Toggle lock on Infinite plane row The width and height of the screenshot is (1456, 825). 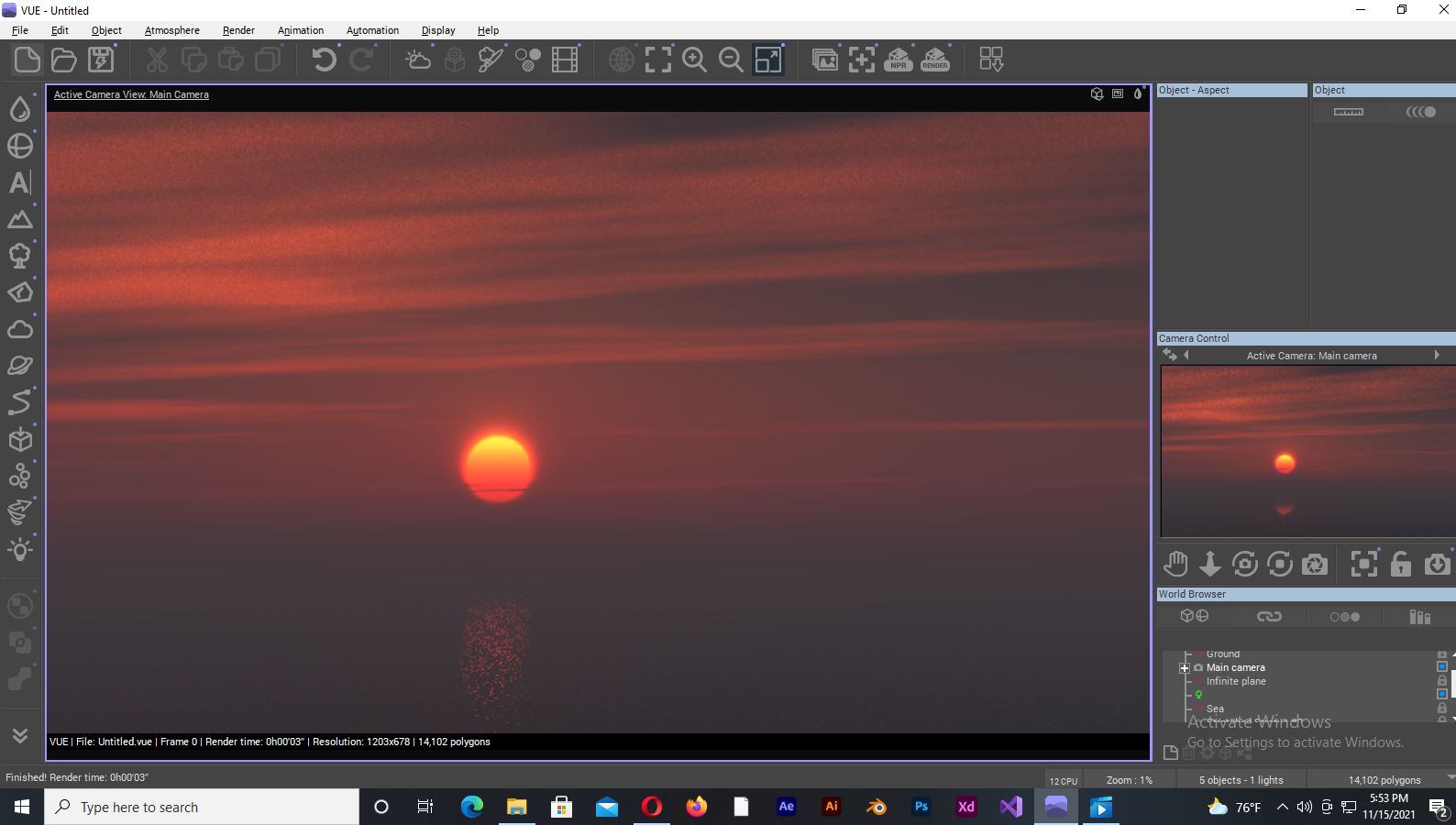pyautogui.click(x=1441, y=681)
